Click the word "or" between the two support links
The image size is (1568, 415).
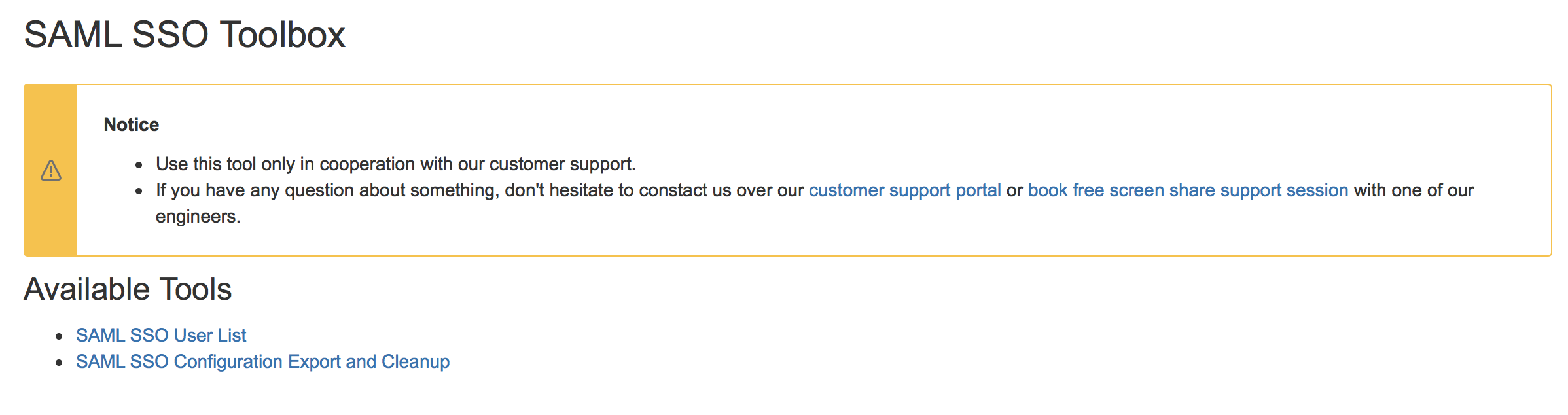click(x=1014, y=190)
